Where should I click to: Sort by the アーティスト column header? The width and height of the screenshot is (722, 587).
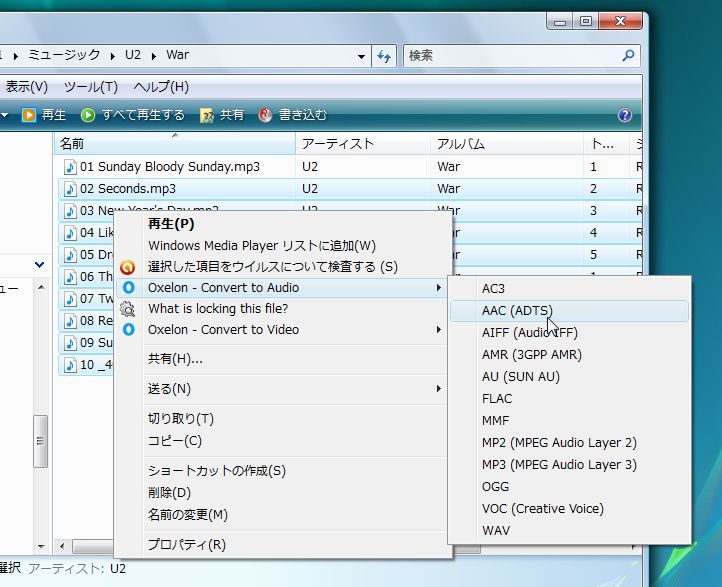point(363,144)
